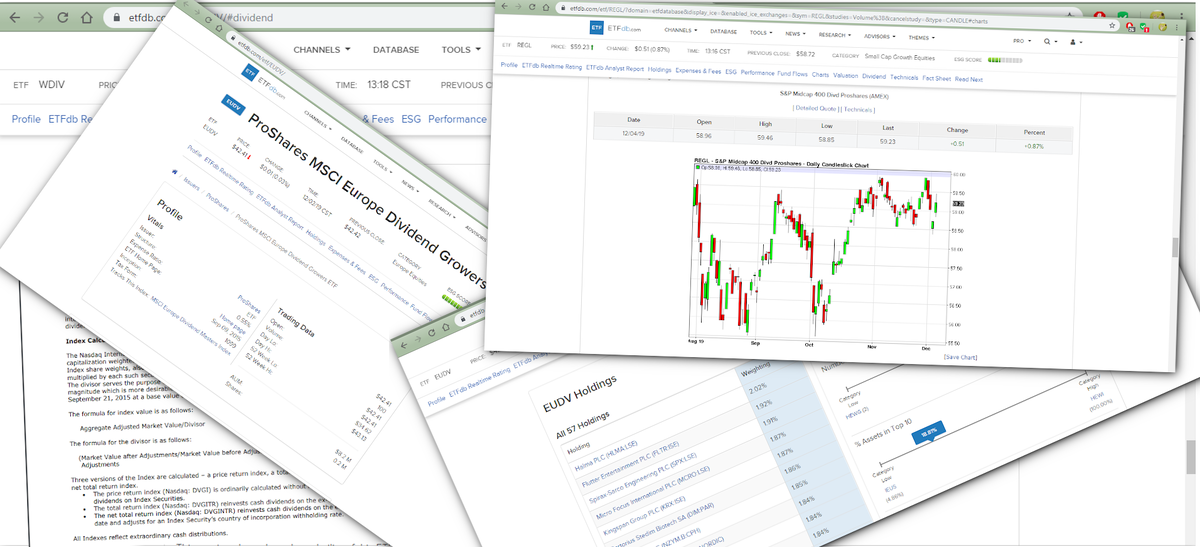The height and width of the screenshot is (547, 1200).
Task: Click the Save Chart link below the candlestick chart
Action: tap(963, 356)
